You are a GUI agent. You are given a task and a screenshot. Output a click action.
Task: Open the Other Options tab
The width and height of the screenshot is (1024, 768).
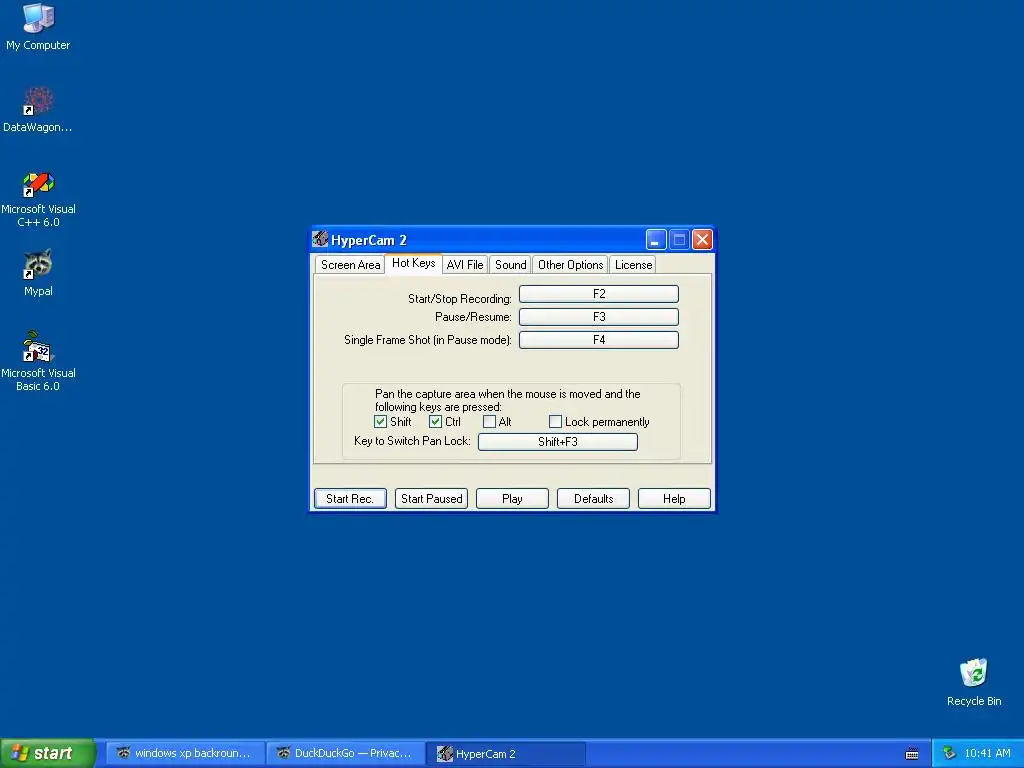coord(570,264)
